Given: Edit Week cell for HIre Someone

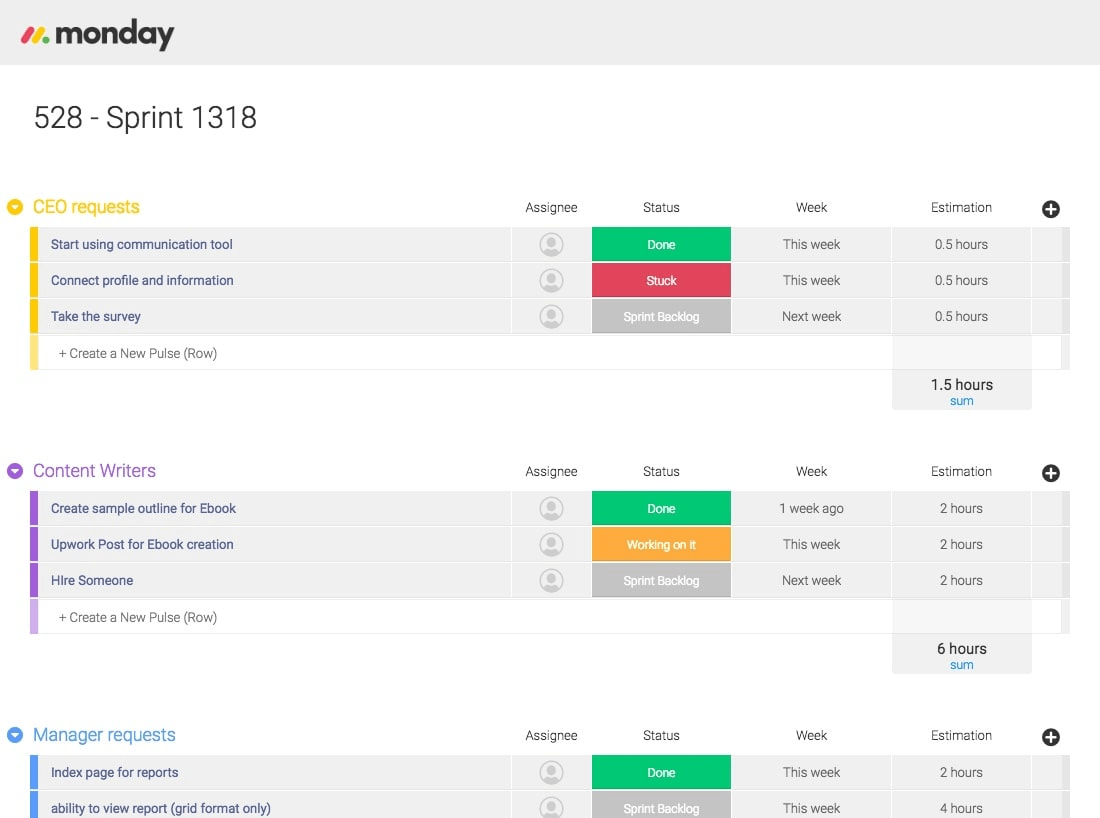Looking at the screenshot, I should pos(811,580).
